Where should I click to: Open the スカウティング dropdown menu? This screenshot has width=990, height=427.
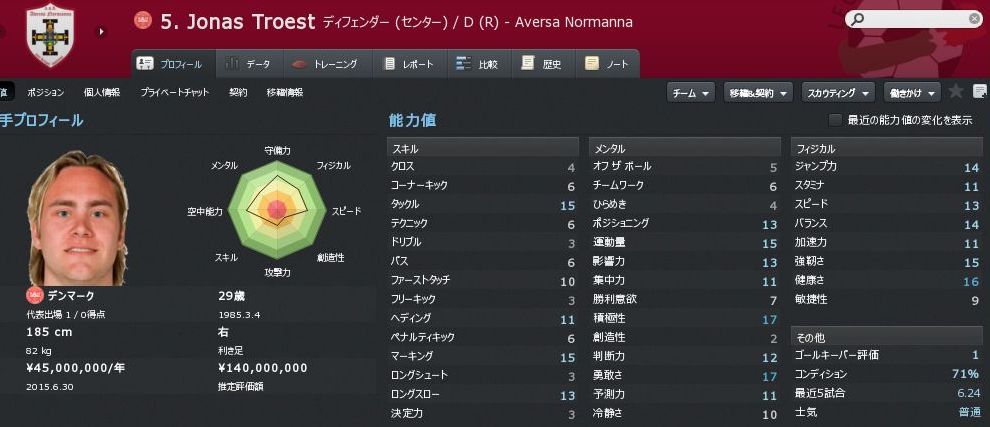point(838,92)
